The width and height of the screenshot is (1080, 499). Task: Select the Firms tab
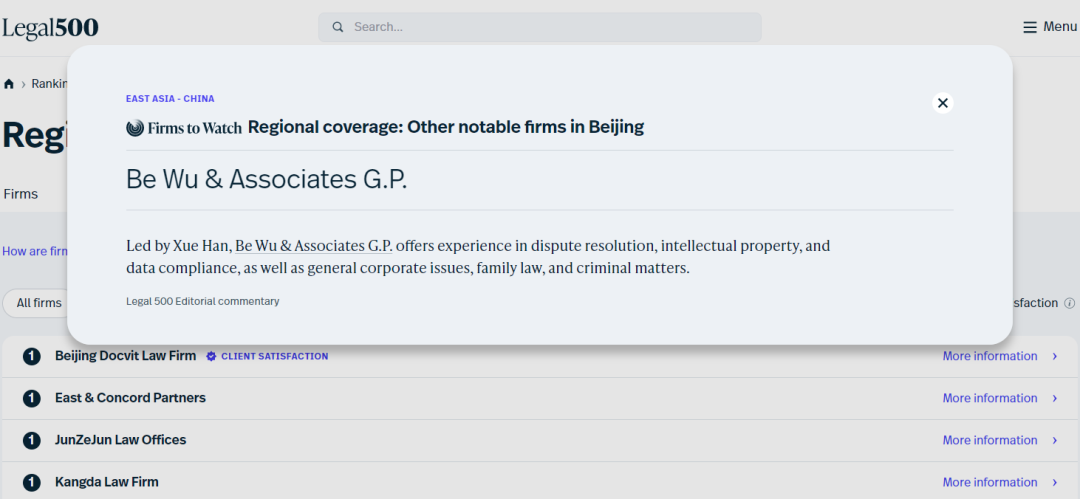[21, 194]
